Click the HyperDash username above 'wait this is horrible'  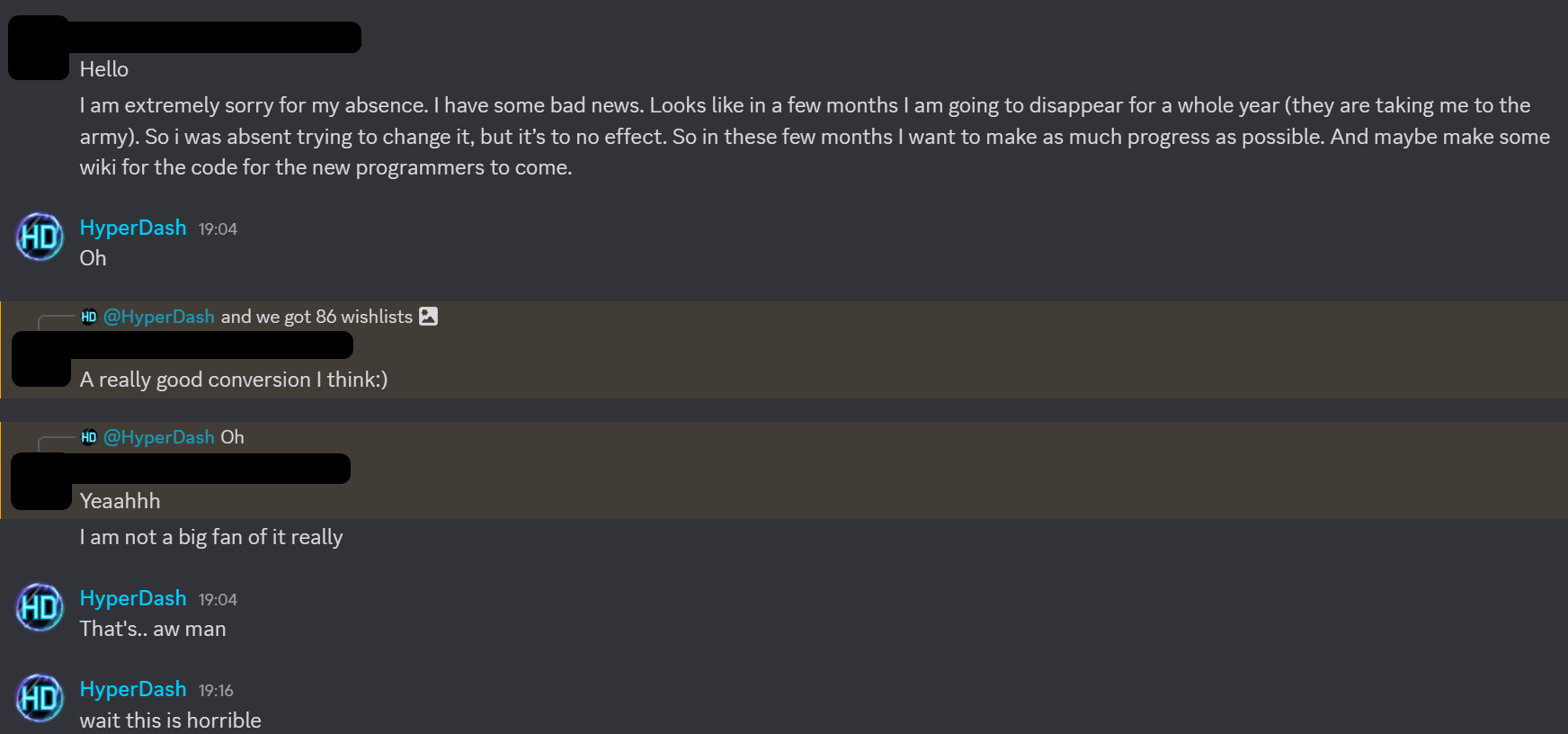132,688
